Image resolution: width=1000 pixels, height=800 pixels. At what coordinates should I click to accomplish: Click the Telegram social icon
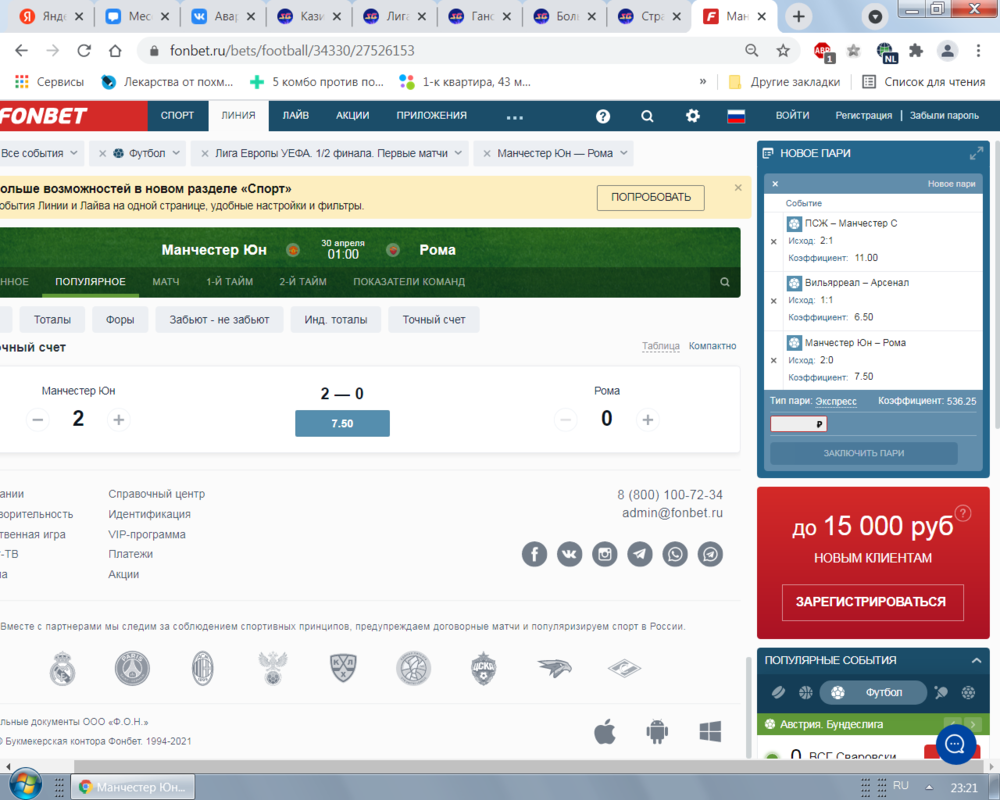[x=640, y=554]
